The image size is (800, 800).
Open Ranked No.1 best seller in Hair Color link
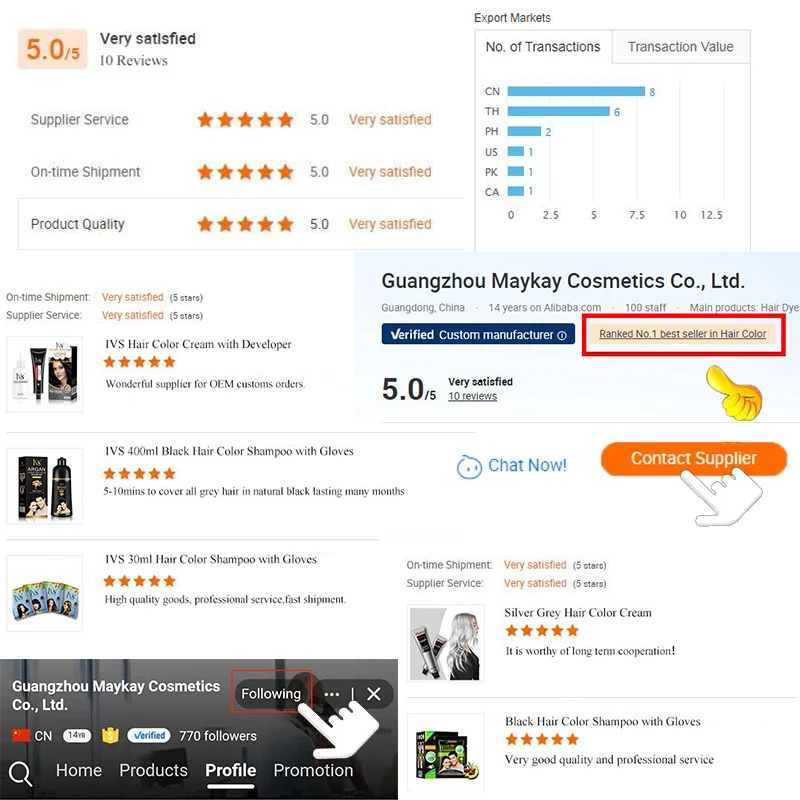(x=682, y=334)
